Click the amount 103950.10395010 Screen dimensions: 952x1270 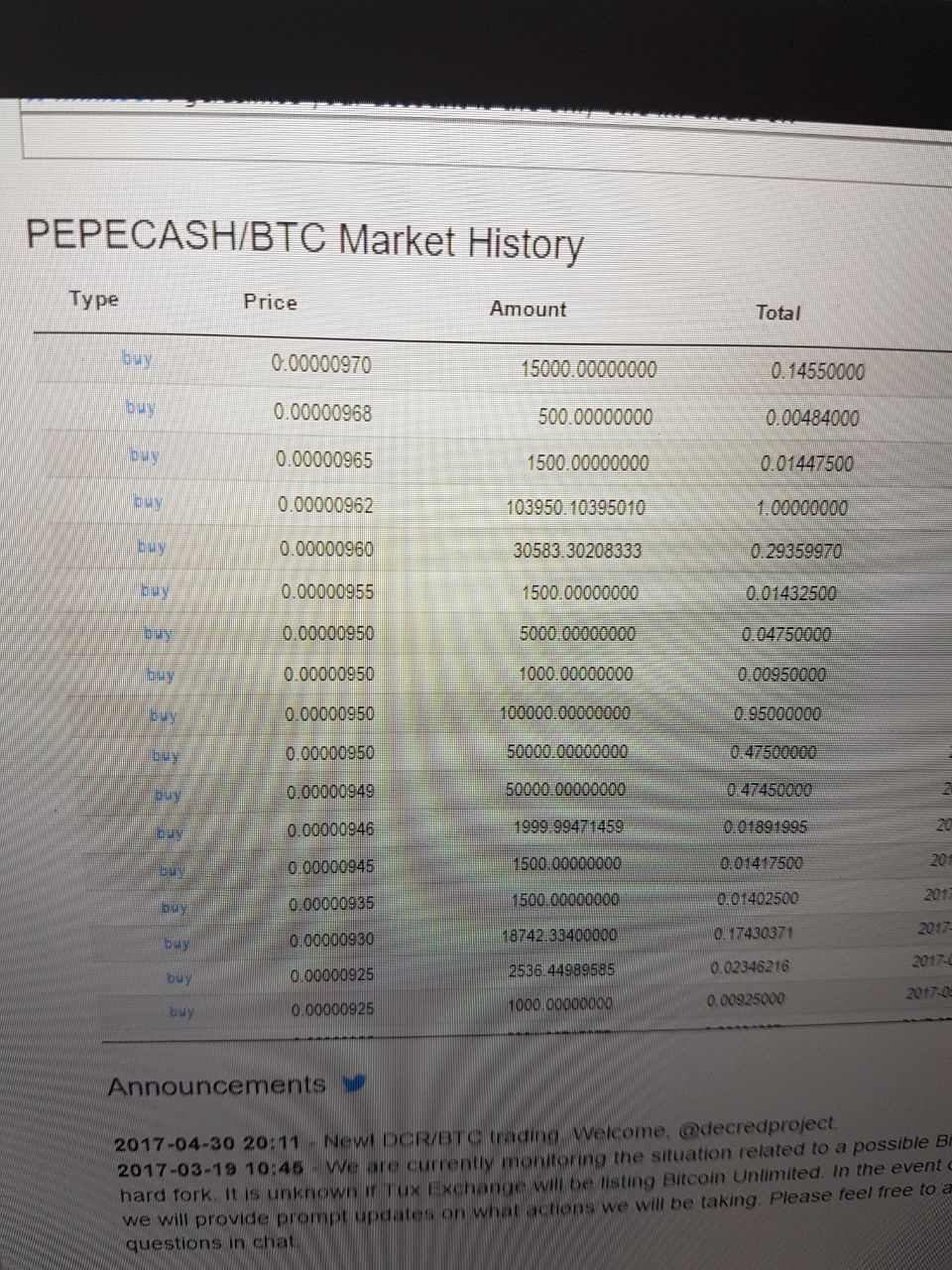coord(575,507)
